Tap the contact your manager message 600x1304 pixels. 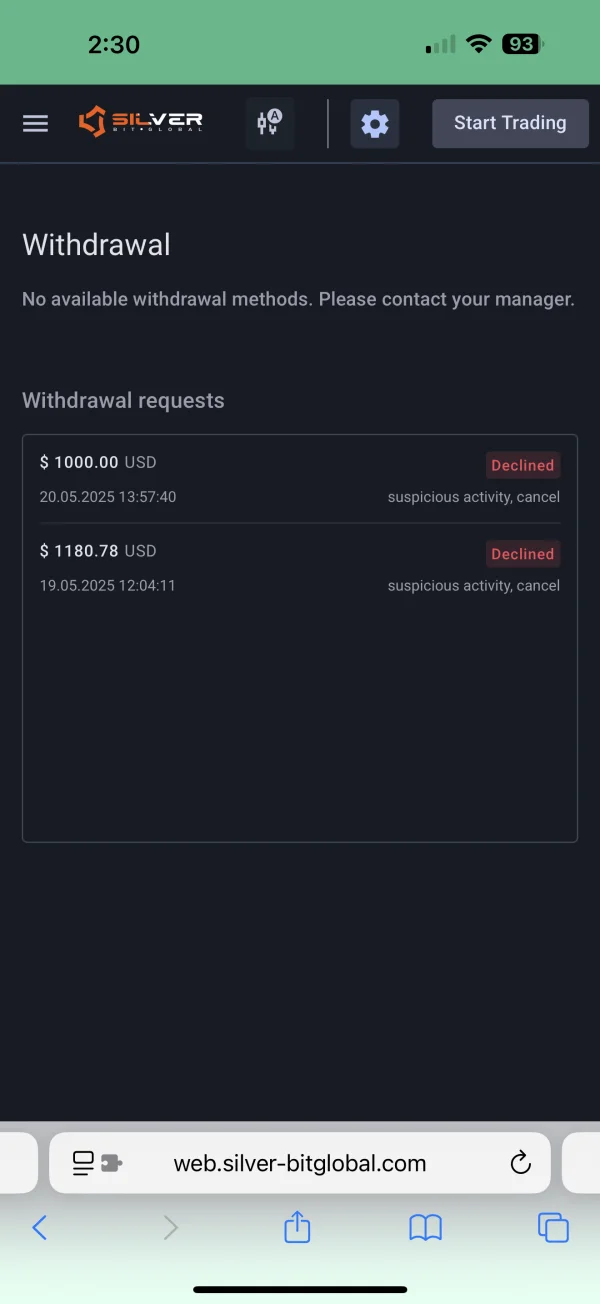[298, 299]
